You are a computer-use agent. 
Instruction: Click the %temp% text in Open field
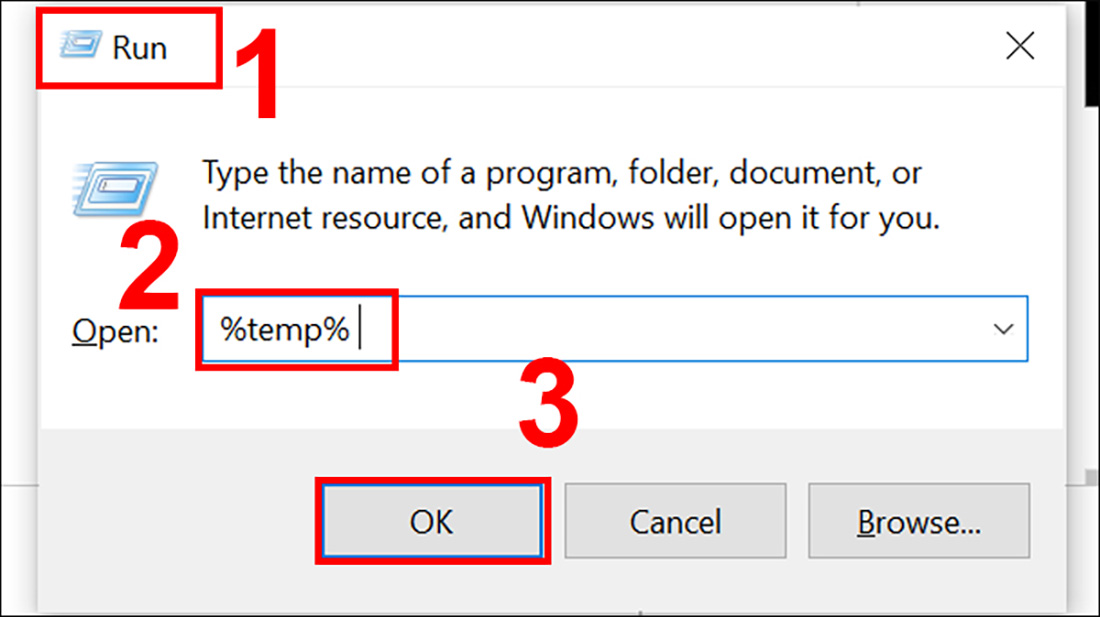[285, 329]
